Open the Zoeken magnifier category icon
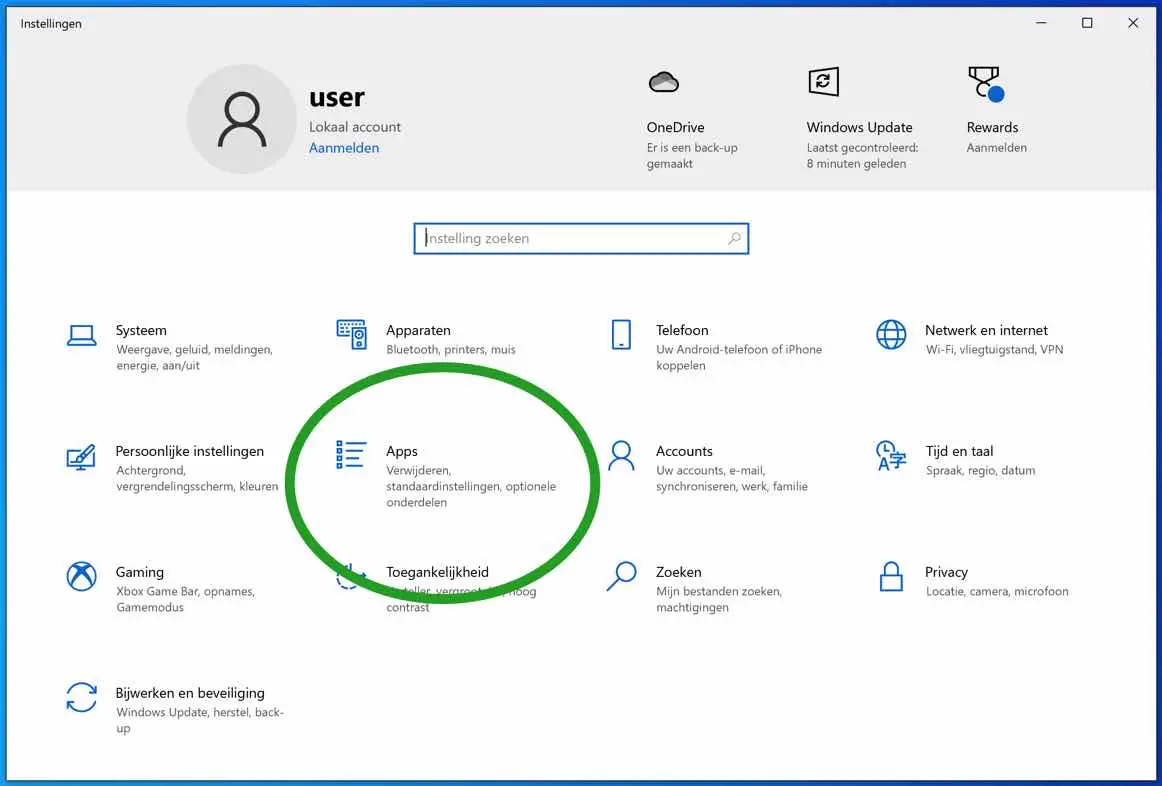Screen dimensions: 1162x786 [x=621, y=576]
